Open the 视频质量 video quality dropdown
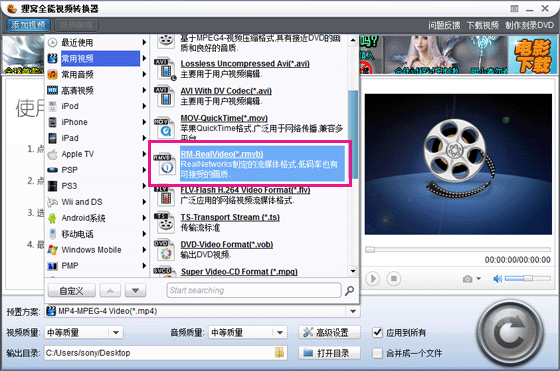This screenshot has width=560, height=371. pos(116,333)
